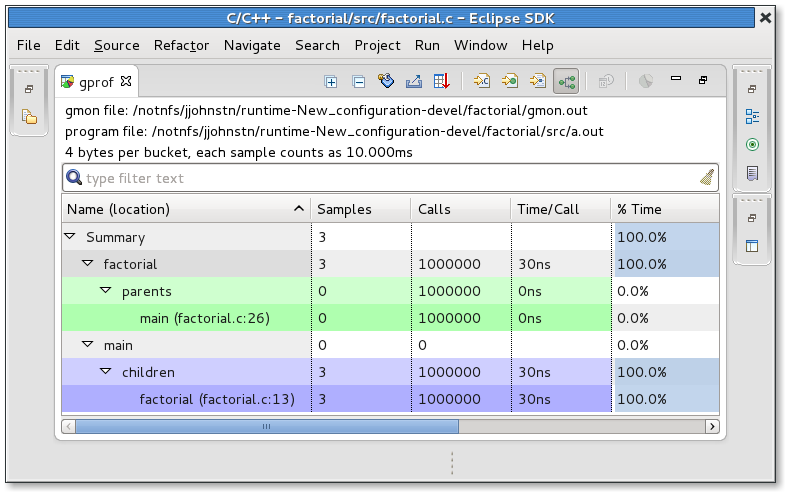Viewport: 785px width, 492px height.
Task: Click the greyed-out clock/calendar timestamp icon
Action: click(x=606, y=81)
